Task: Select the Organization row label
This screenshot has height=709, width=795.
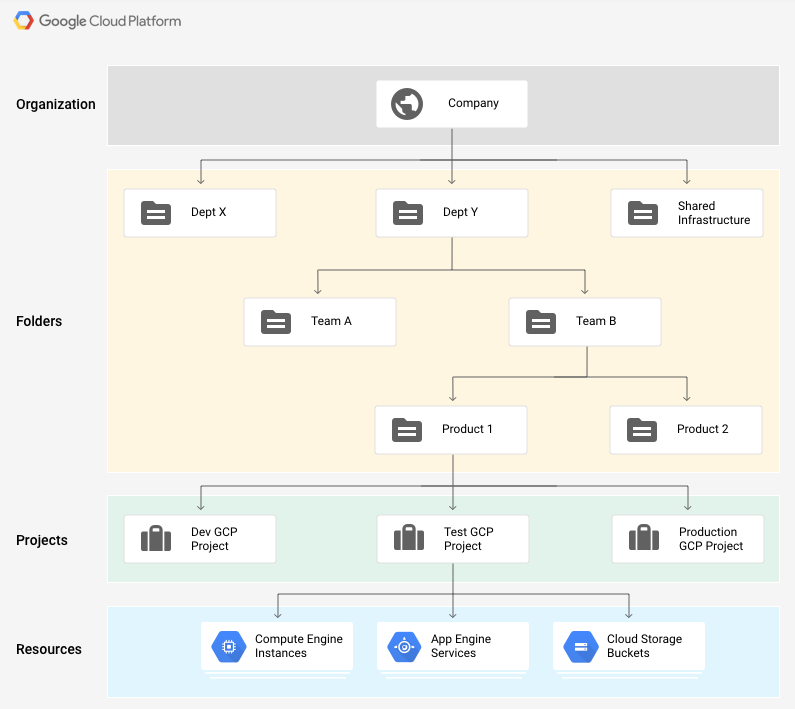Action: click(56, 104)
